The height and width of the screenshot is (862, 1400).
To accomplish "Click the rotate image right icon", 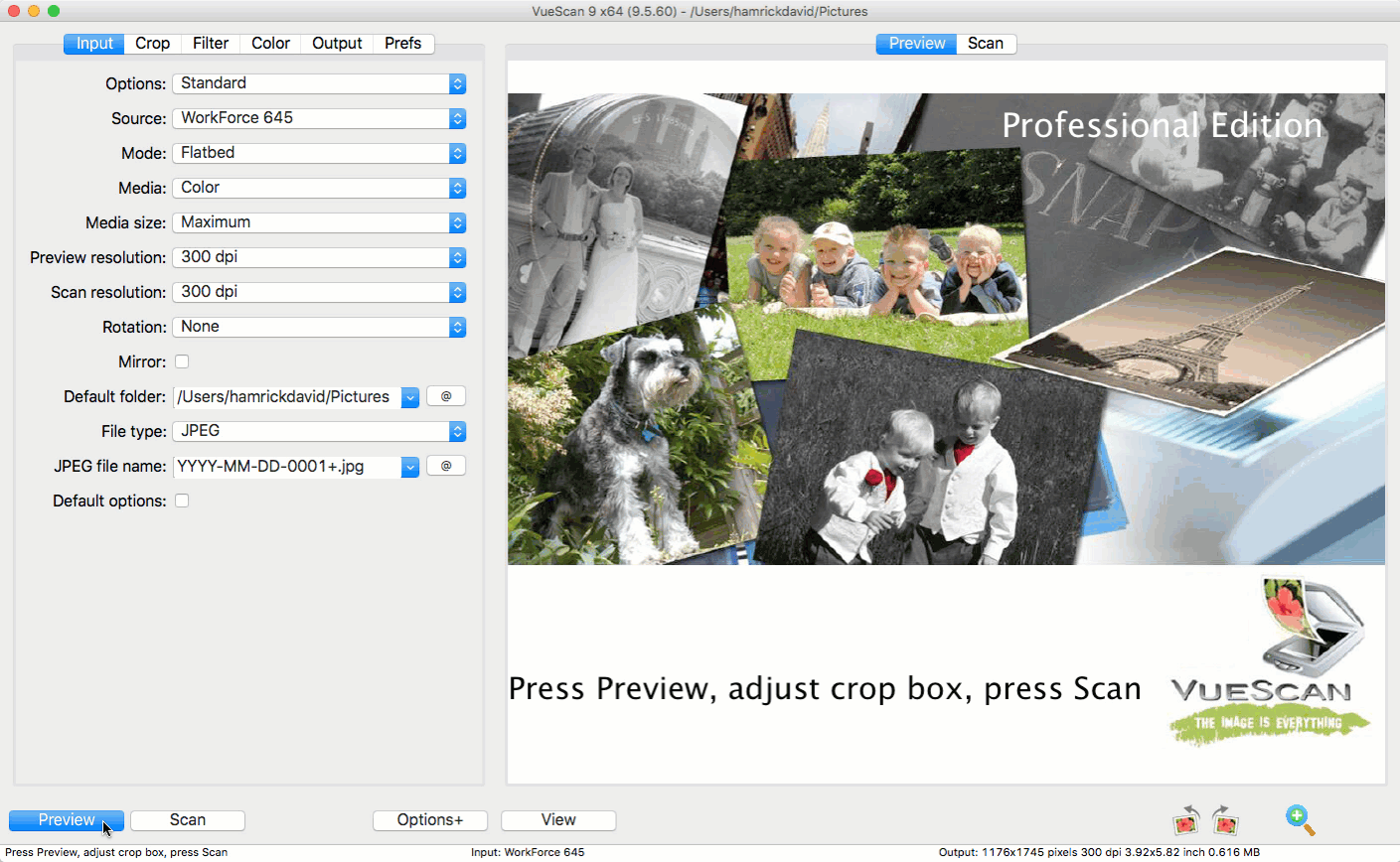I will (x=1226, y=820).
